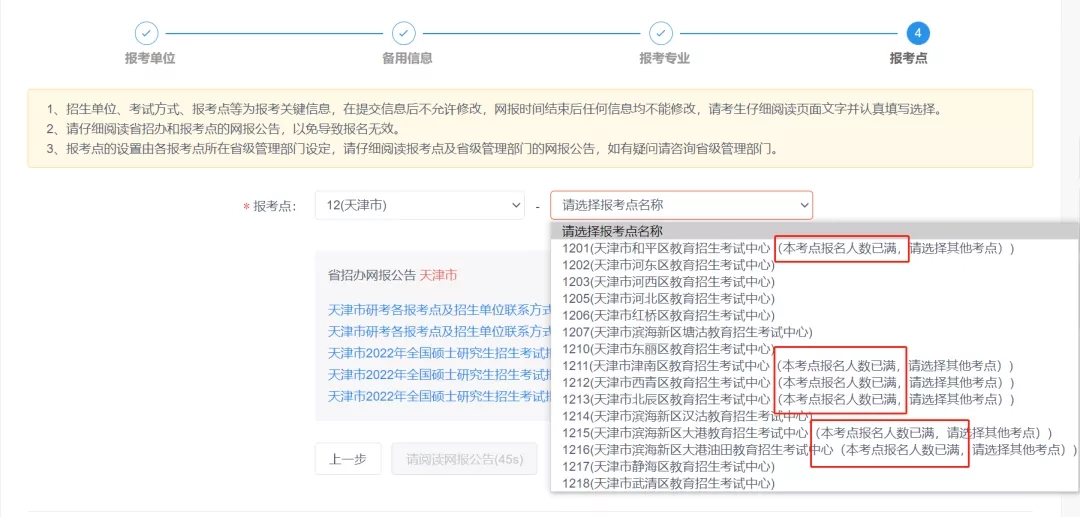Select option 1203 天津市河西区教育招生考试中心

(x=815, y=282)
